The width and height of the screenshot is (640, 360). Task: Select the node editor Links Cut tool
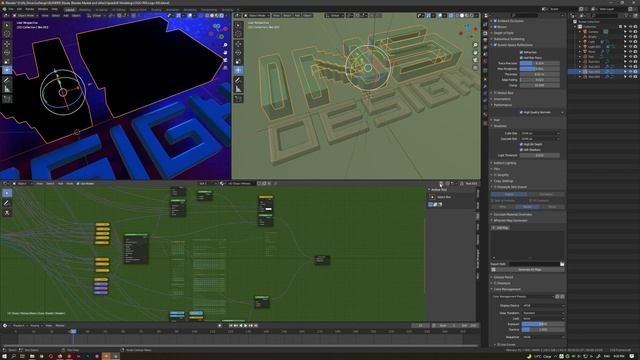(x=7, y=213)
